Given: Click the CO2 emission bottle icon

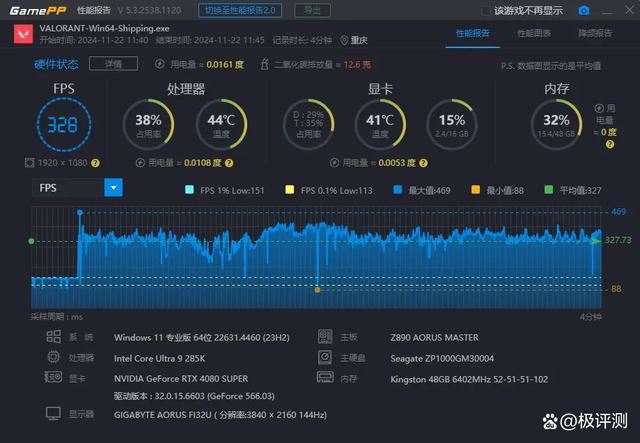Looking at the screenshot, I should tap(264, 64).
